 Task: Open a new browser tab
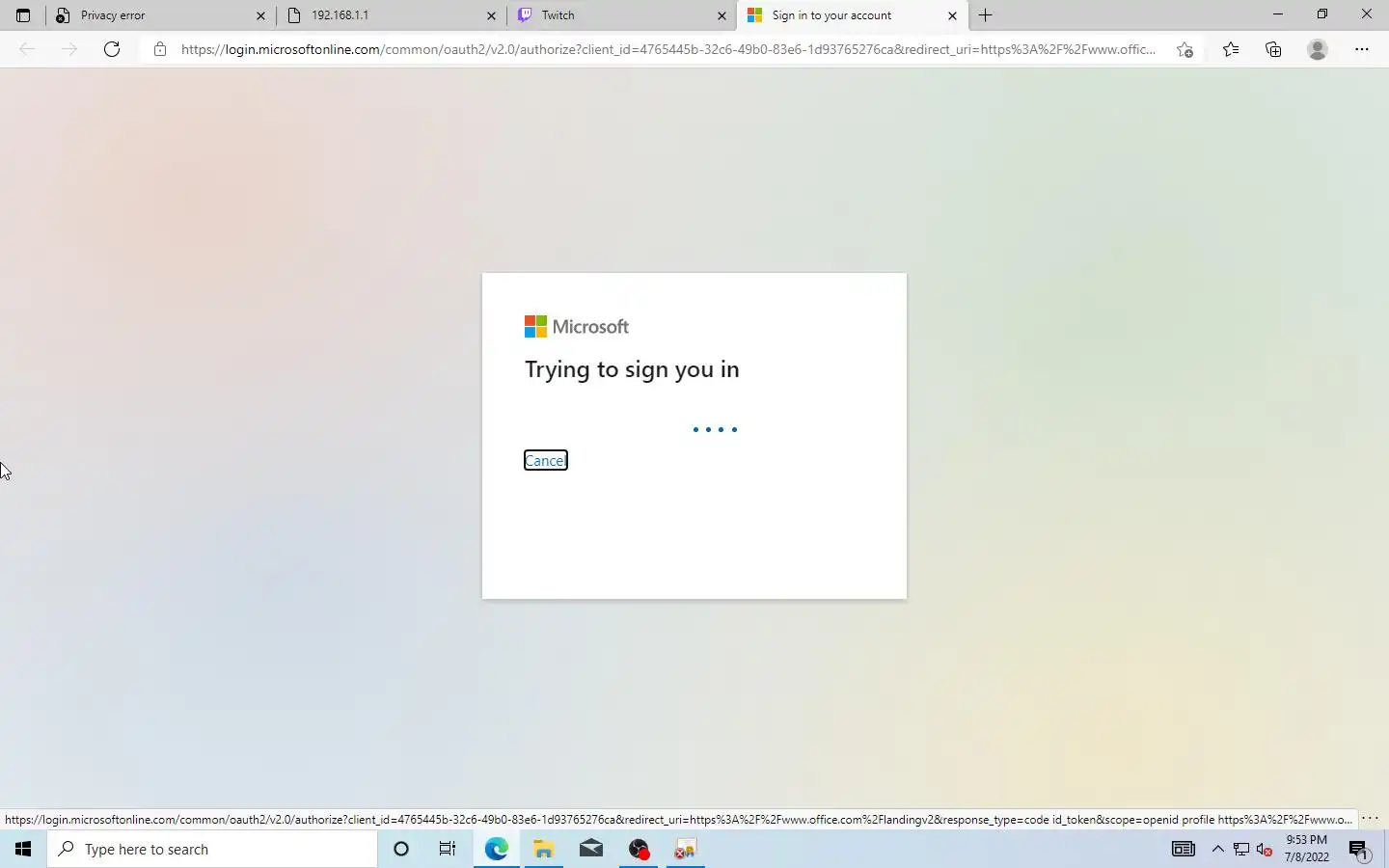985,15
